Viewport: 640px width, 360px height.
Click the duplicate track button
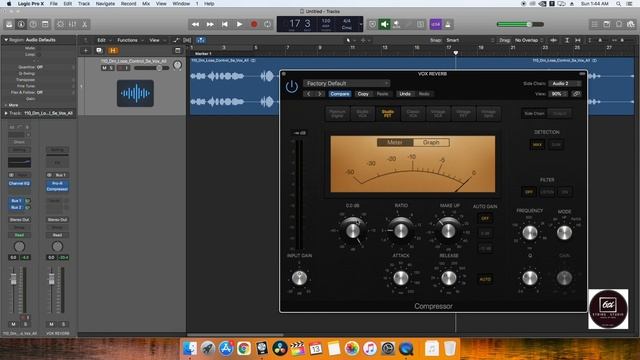coord(99,51)
